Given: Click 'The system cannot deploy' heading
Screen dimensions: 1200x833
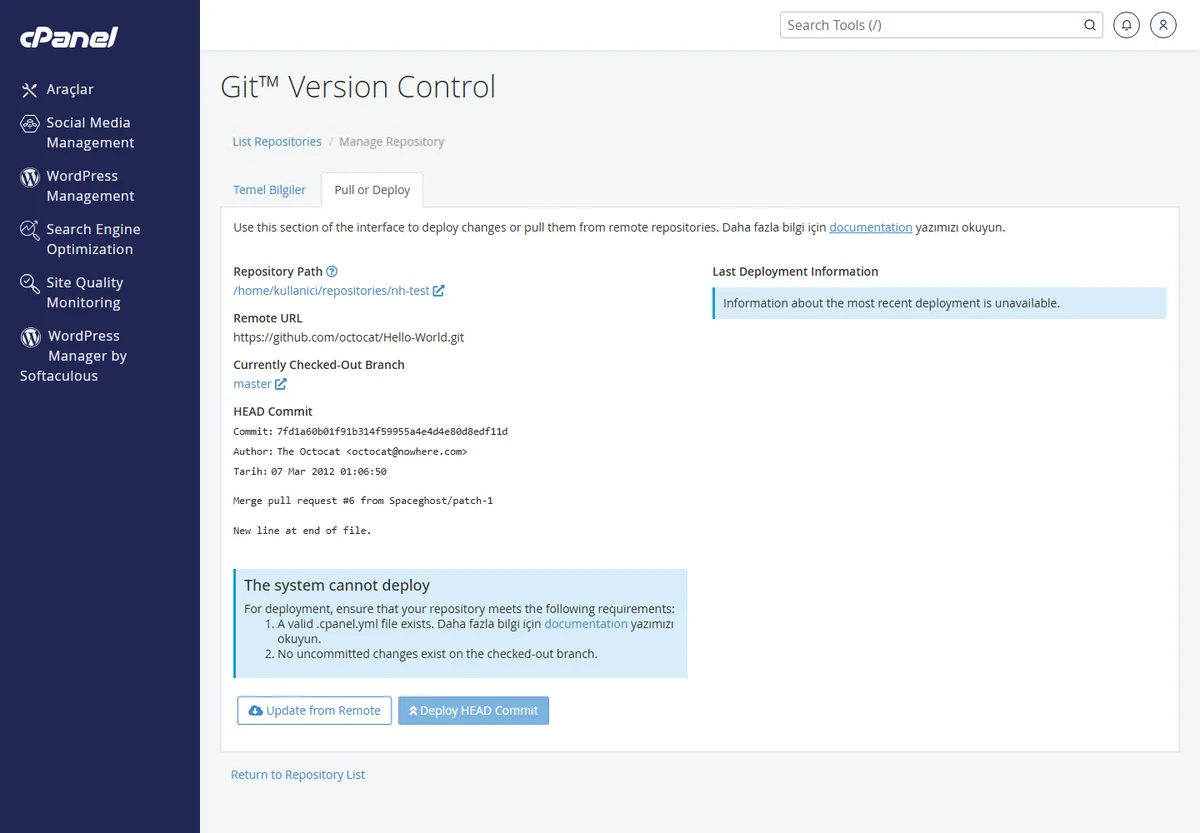Looking at the screenshot, I should coord(337,585).
